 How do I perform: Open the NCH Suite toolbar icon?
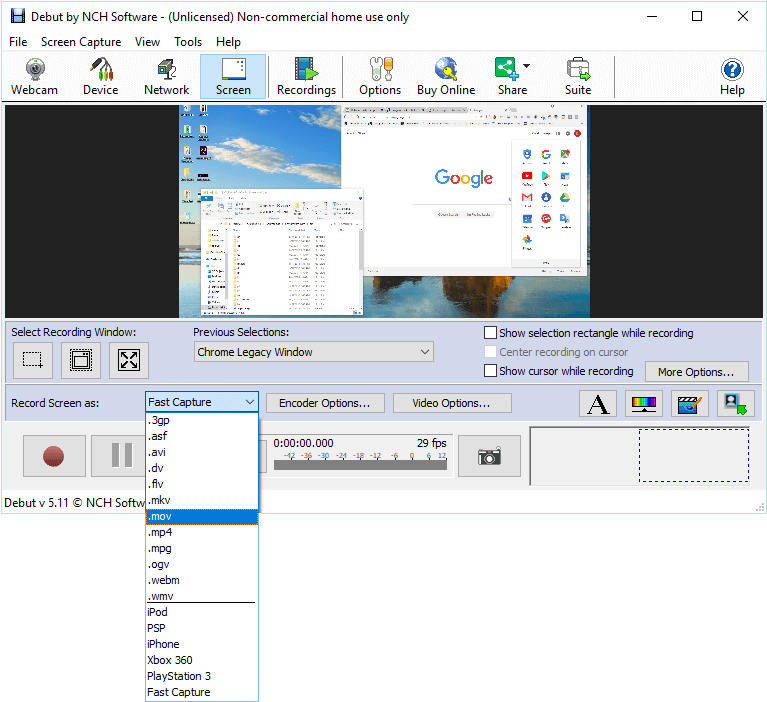point(578,77)
